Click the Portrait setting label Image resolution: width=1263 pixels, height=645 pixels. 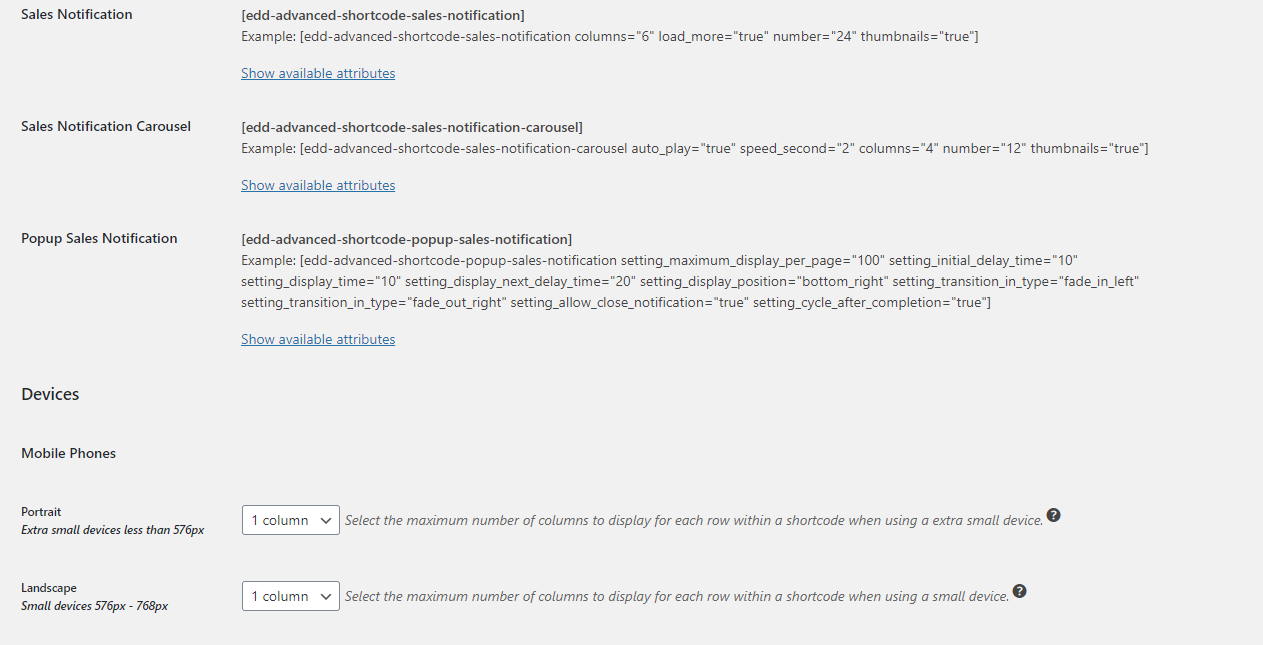[x=41, y=512]
